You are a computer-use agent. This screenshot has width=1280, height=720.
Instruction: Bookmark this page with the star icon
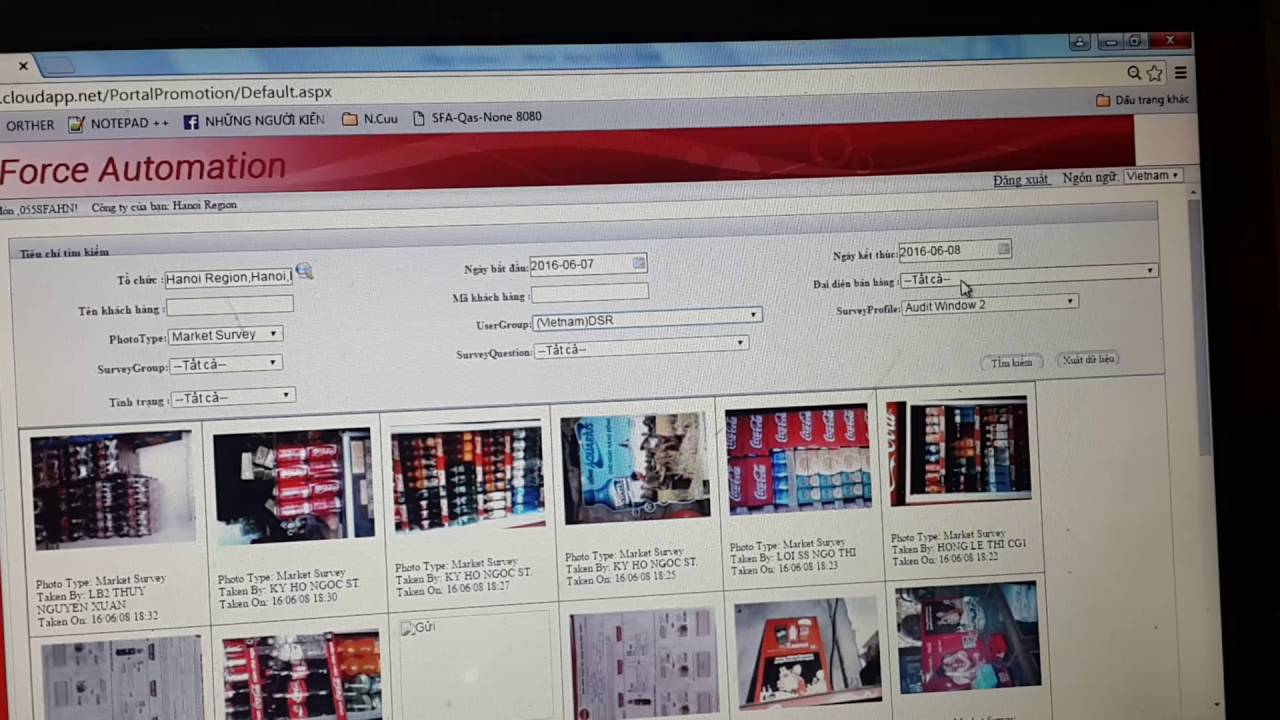pyautogui.click(x=1155, y=73)
